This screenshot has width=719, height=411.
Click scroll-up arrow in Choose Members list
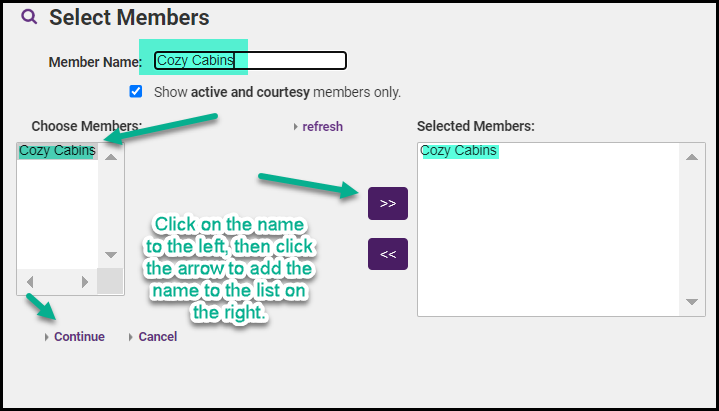pyautogui.click(x=111, y=156)
